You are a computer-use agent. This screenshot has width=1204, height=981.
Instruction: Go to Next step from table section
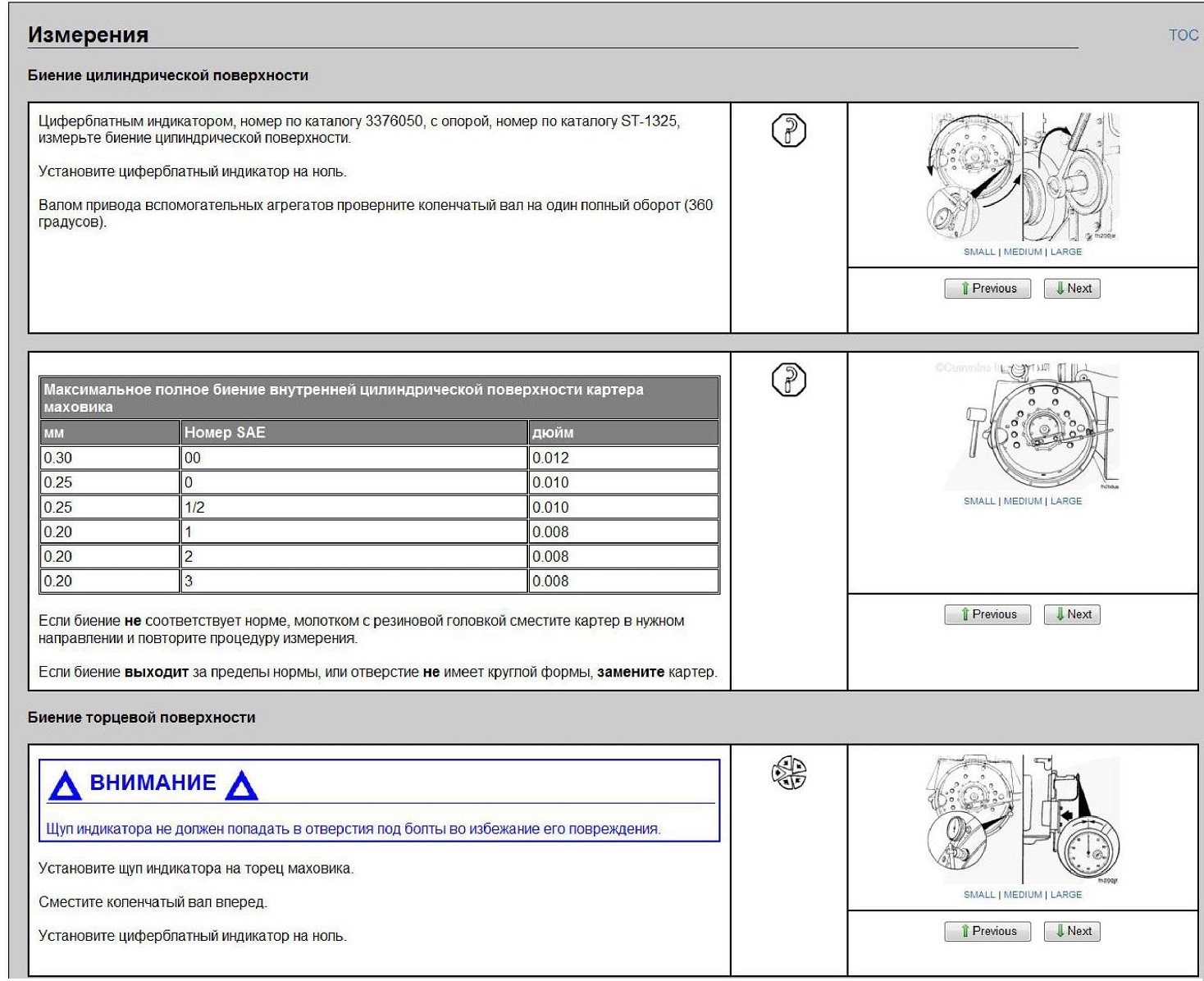[x=1072, y=614]
